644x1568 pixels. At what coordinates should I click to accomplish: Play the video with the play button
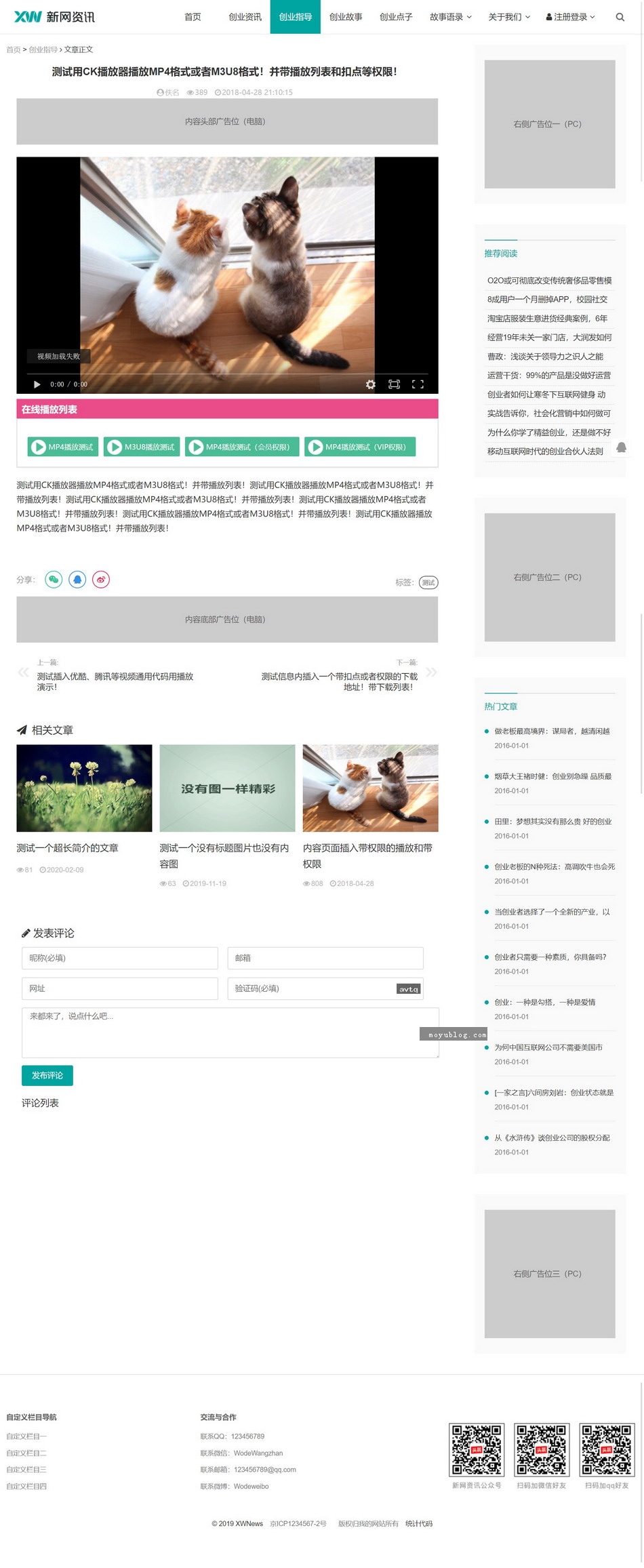37,384
